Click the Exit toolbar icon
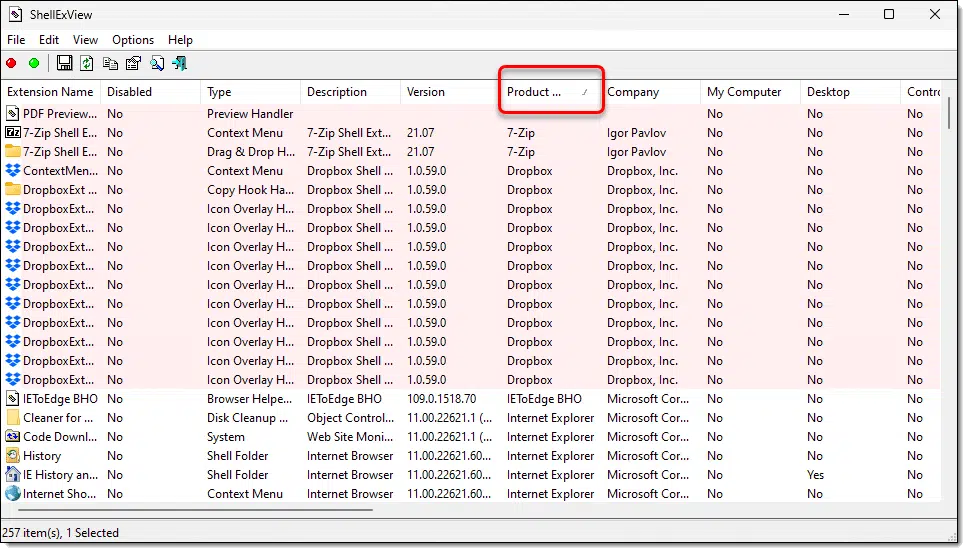The height and width of the screenshot is (553, 968). [180, 63]
